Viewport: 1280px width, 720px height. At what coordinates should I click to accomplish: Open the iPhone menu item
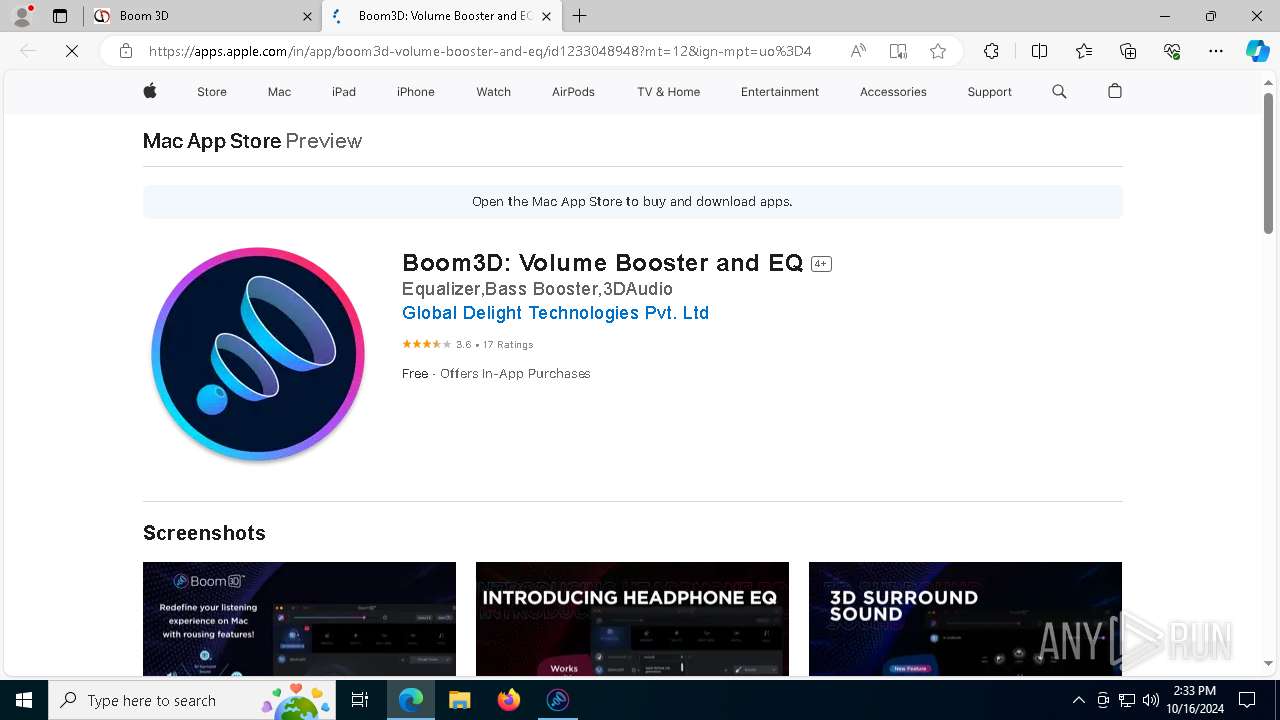point(416,92)
